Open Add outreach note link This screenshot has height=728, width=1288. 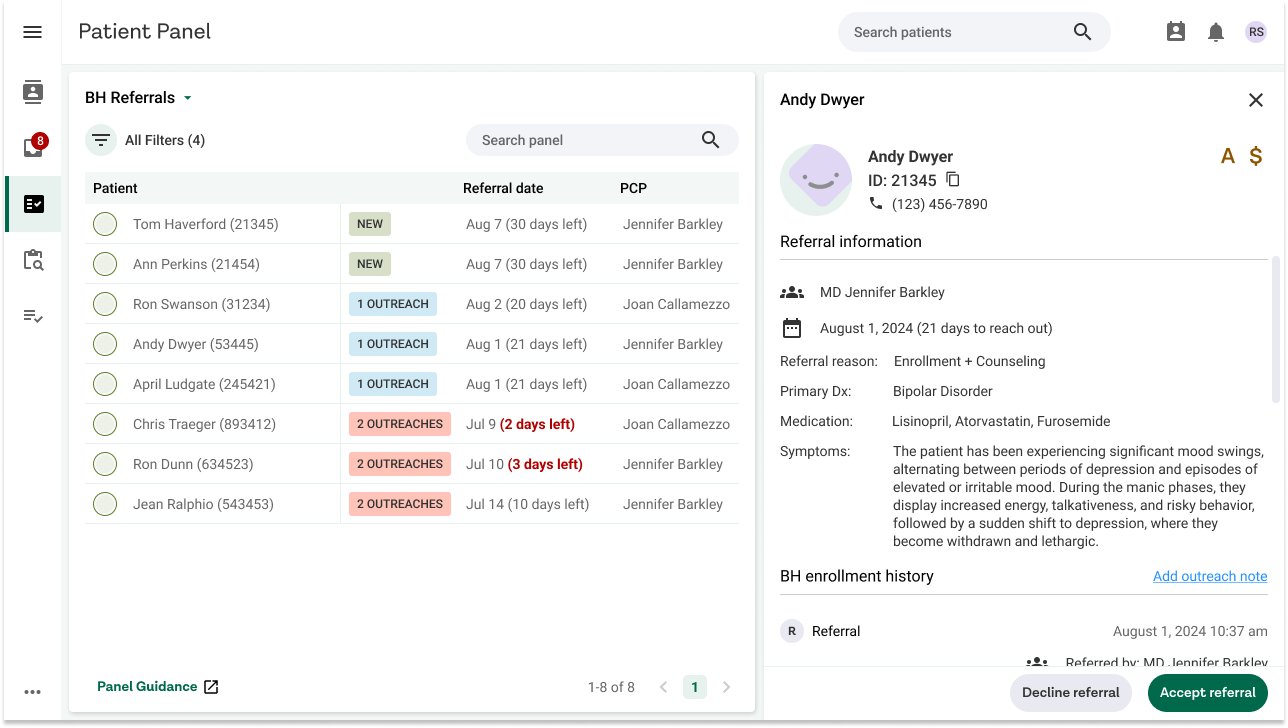click(1210, 576)
